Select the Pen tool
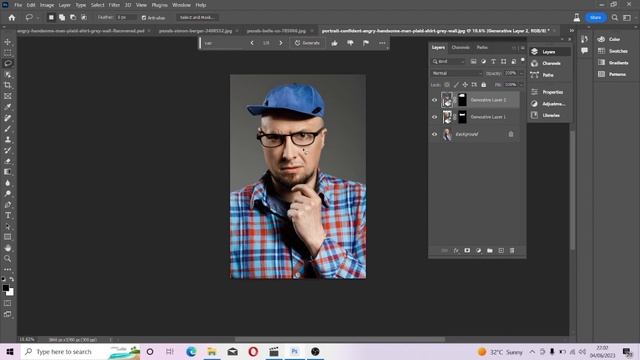 tap(8, 204)
